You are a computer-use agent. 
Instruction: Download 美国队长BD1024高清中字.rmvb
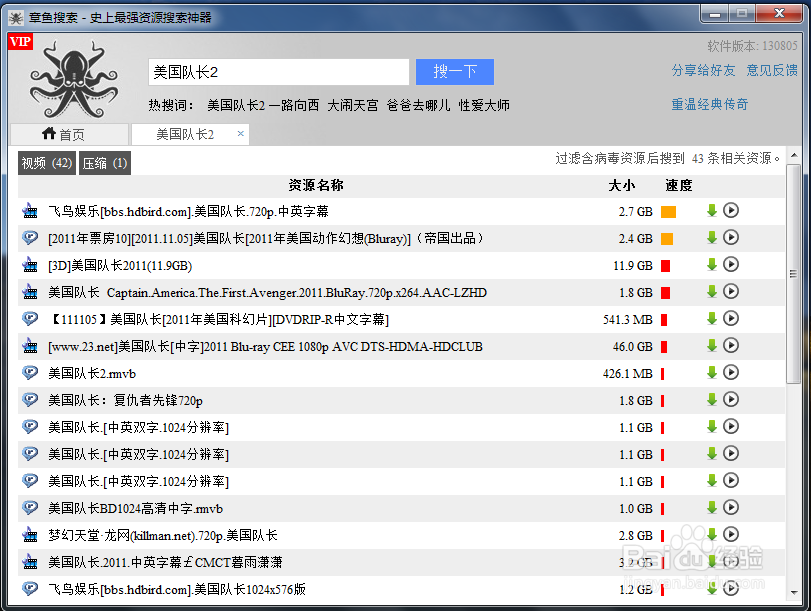coord(712,508)
